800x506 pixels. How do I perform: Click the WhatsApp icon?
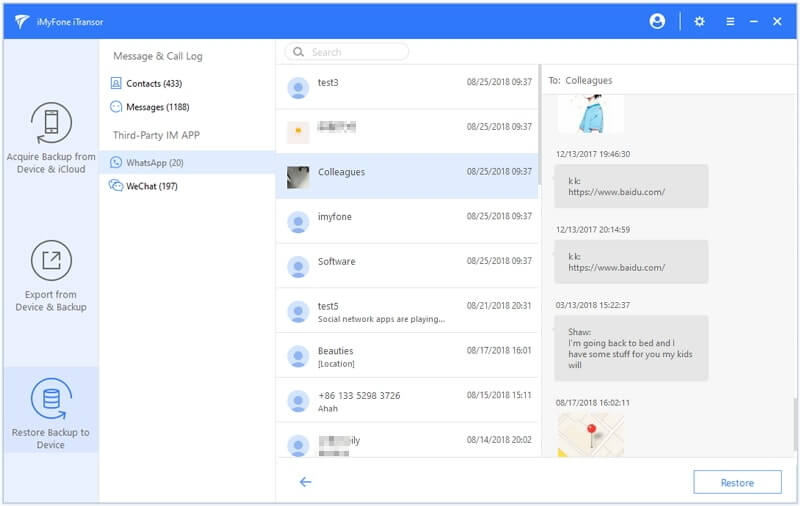[116, 162]
